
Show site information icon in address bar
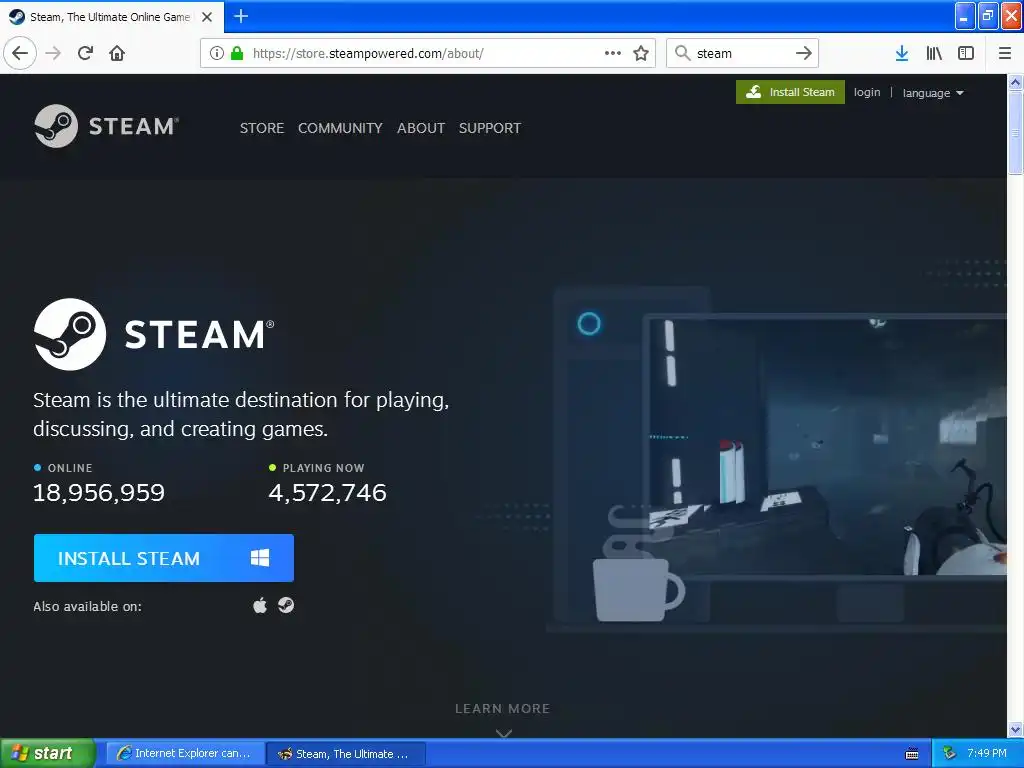click(x=217, y=53)
